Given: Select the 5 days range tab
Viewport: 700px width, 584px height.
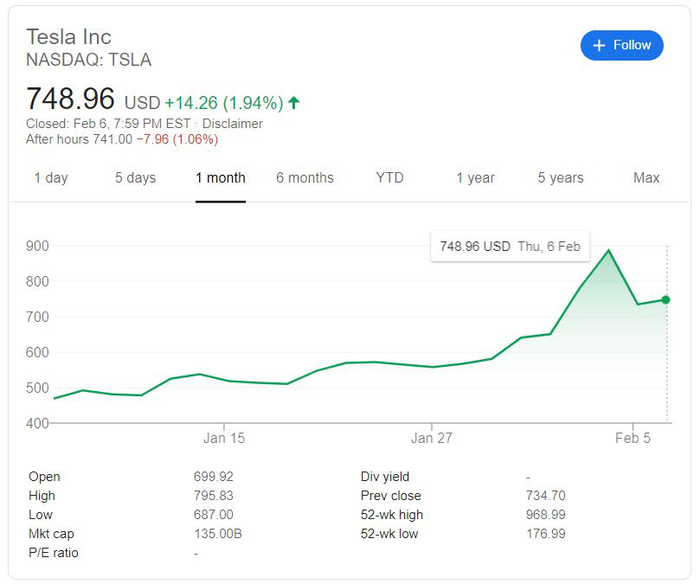Looking at the screenshot, I should 135,178.
